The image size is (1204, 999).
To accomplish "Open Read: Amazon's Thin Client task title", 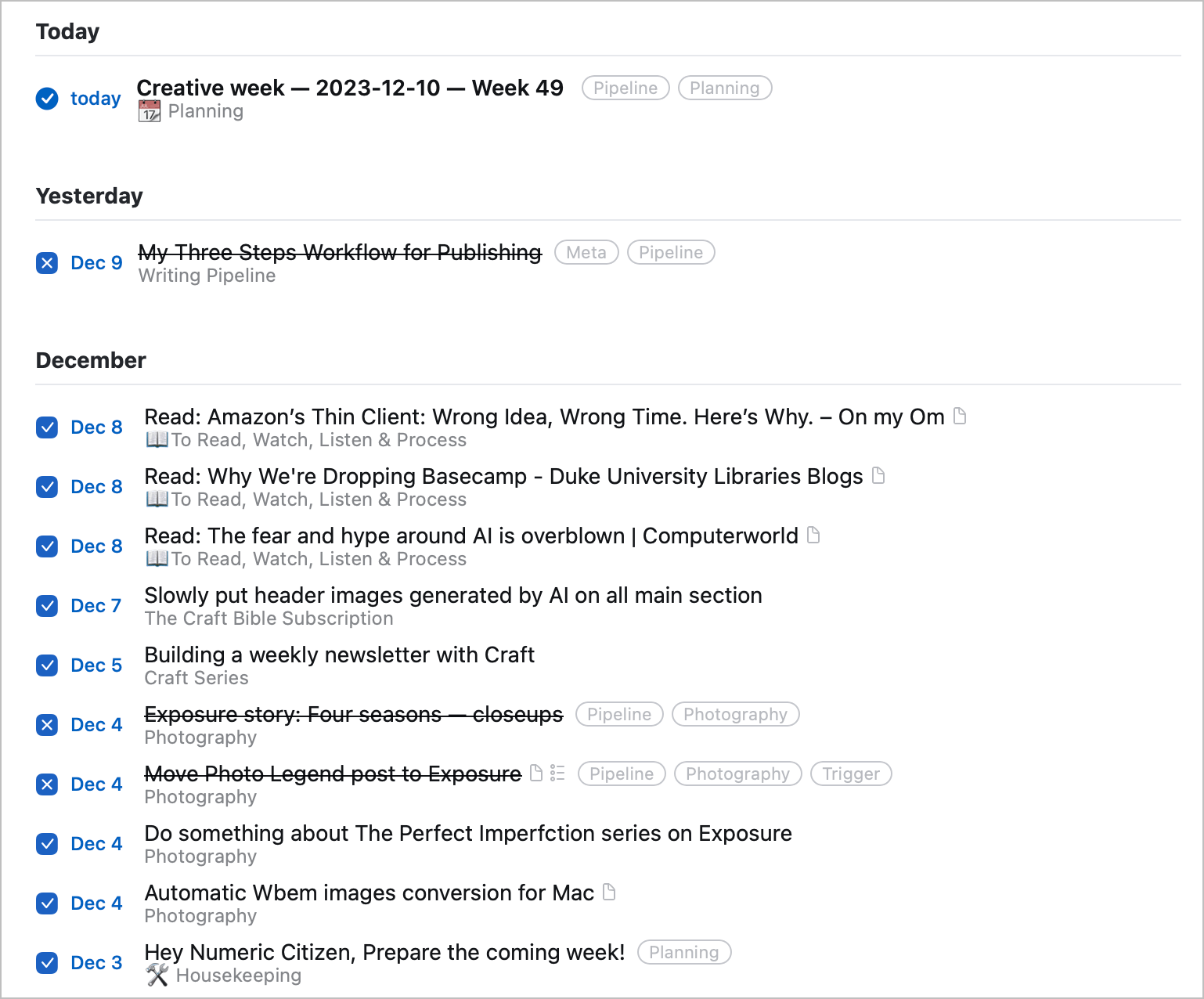I will [545, 417].
